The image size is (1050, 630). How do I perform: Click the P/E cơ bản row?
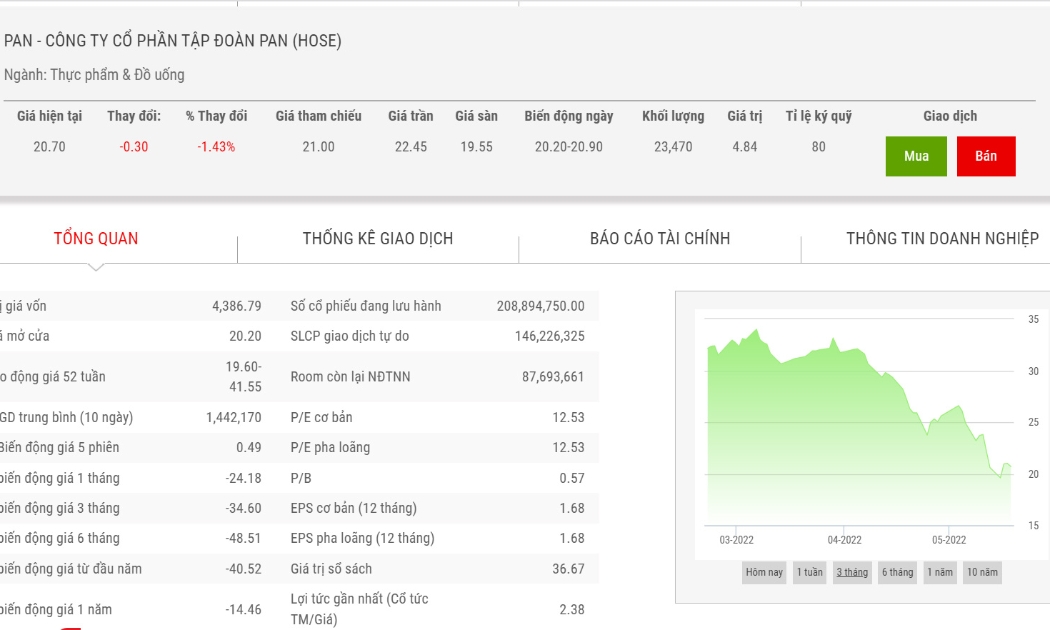coord(437,417)
